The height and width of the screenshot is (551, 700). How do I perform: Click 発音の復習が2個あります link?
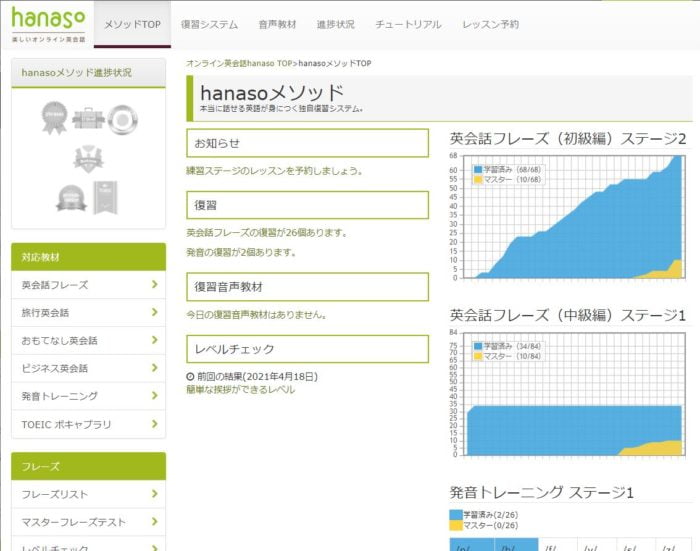point(242,252)
